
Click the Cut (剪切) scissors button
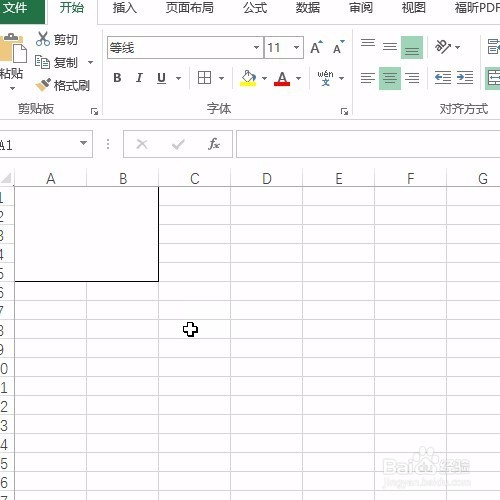click(x=57, y=39)
